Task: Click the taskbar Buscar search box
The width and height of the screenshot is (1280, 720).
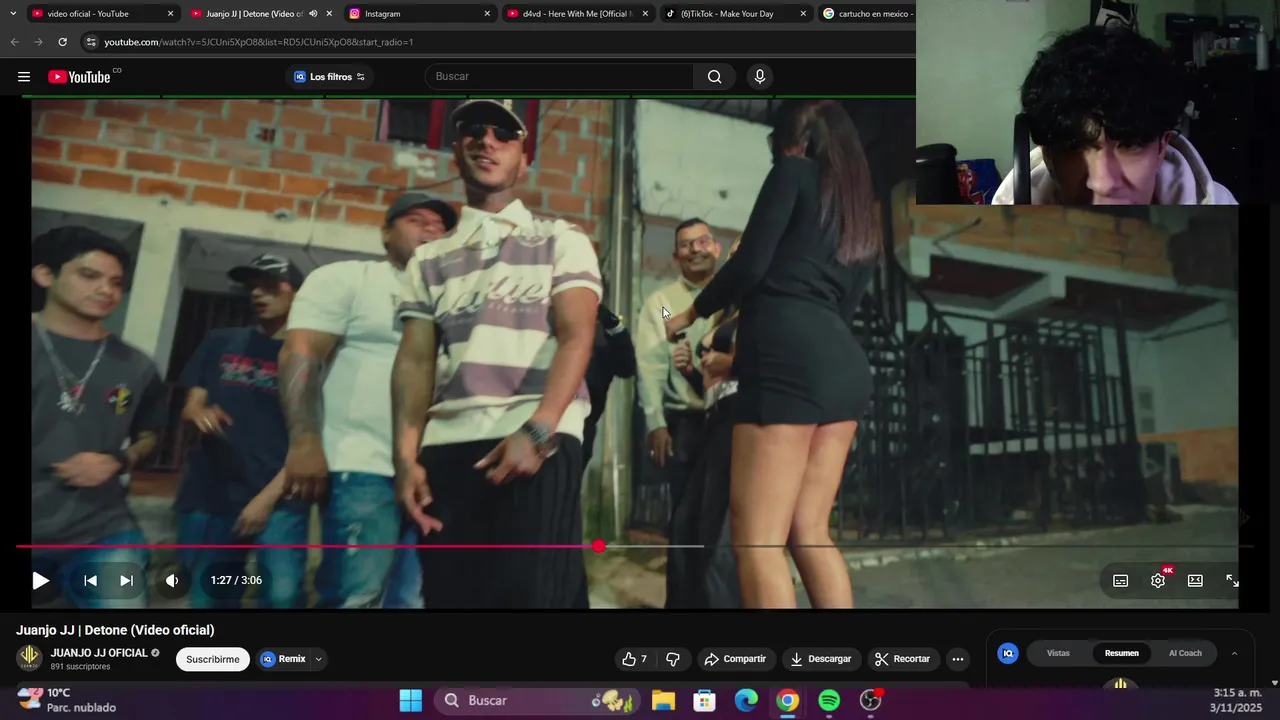Action: point(535,700)
